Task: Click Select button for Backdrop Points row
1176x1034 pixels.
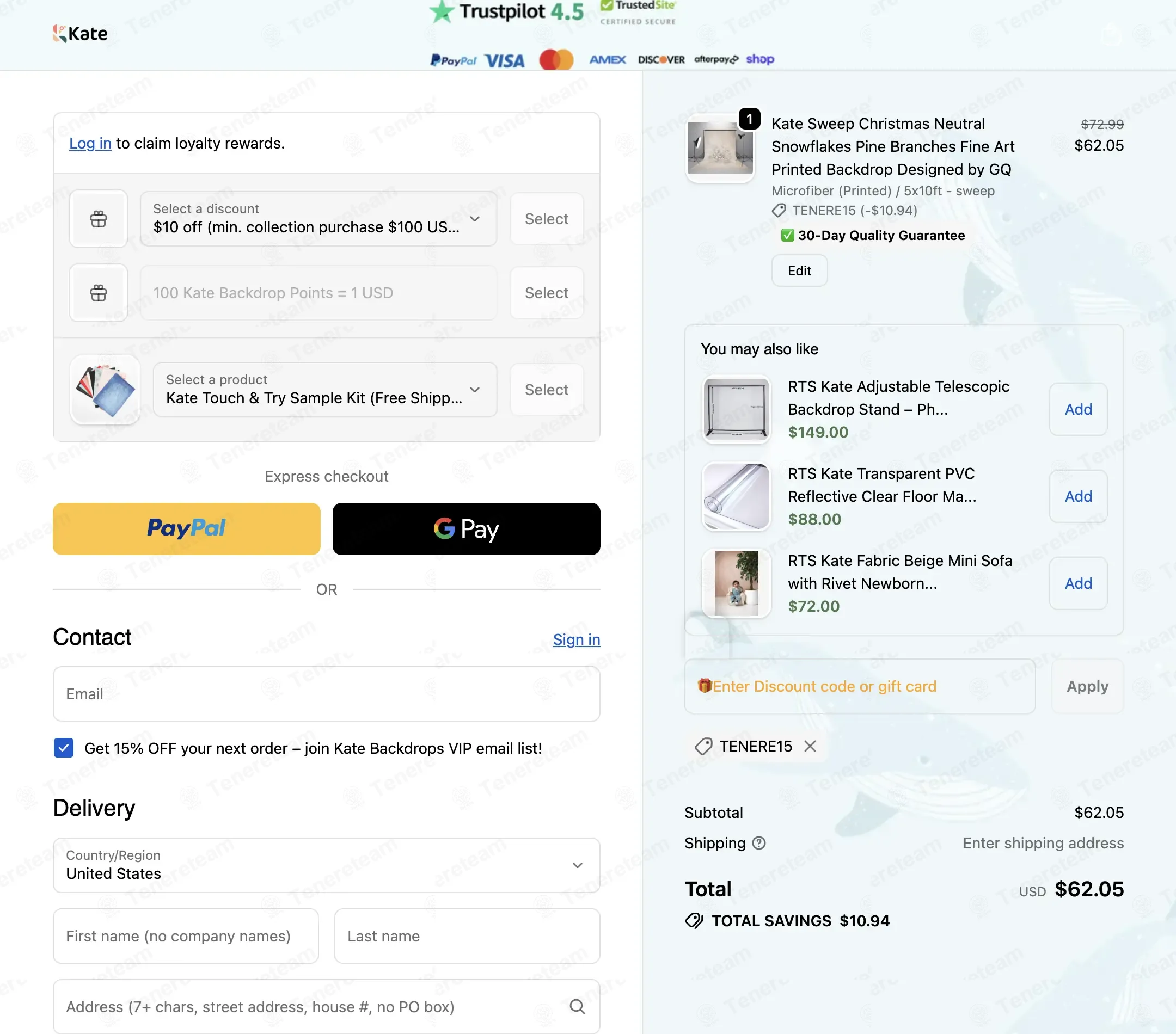Action: click(547, 293)
